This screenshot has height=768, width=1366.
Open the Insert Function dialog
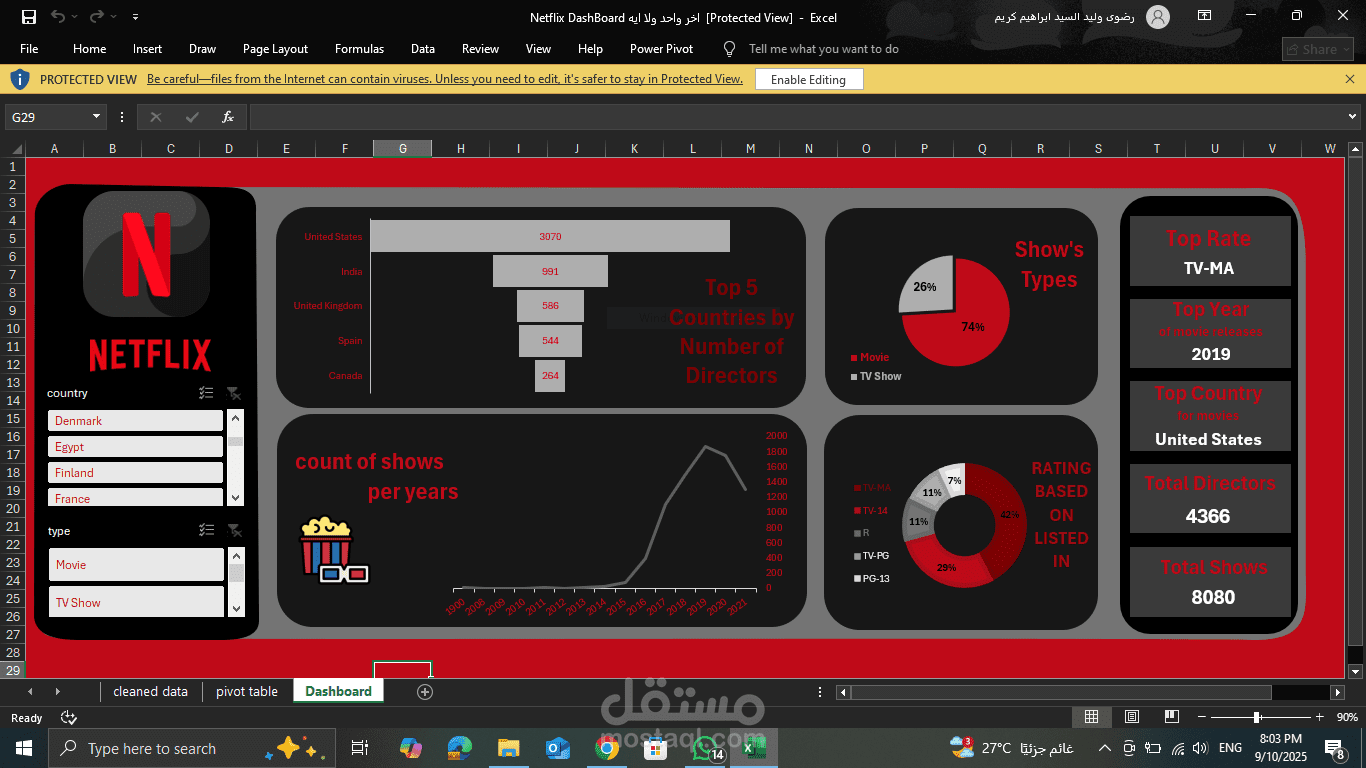pos(228,117)
